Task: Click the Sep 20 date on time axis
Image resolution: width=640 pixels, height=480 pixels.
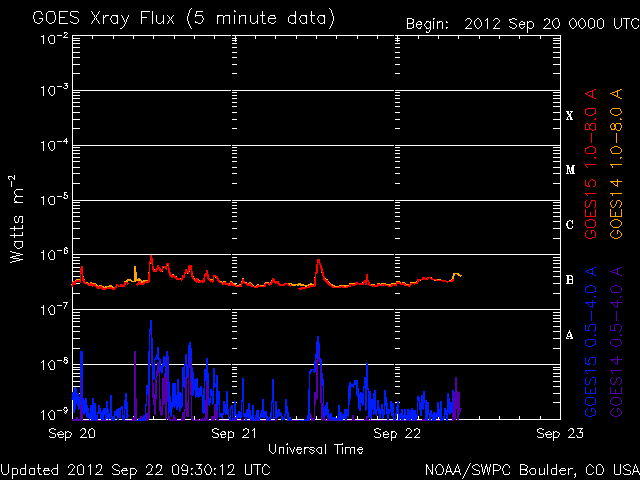Action: (x=73, y=434)
